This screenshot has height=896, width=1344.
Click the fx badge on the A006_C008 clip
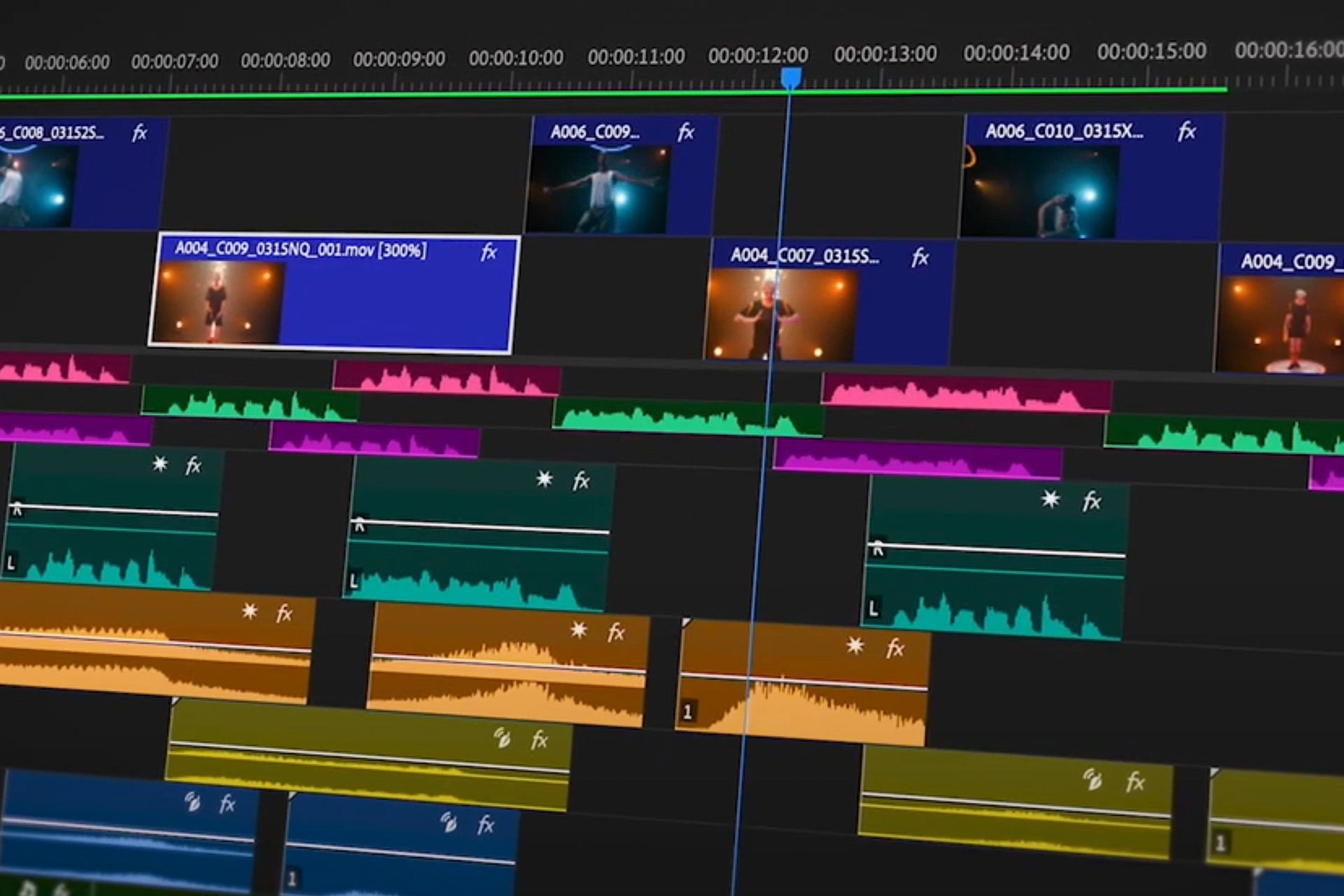click(x=139, y=133)
